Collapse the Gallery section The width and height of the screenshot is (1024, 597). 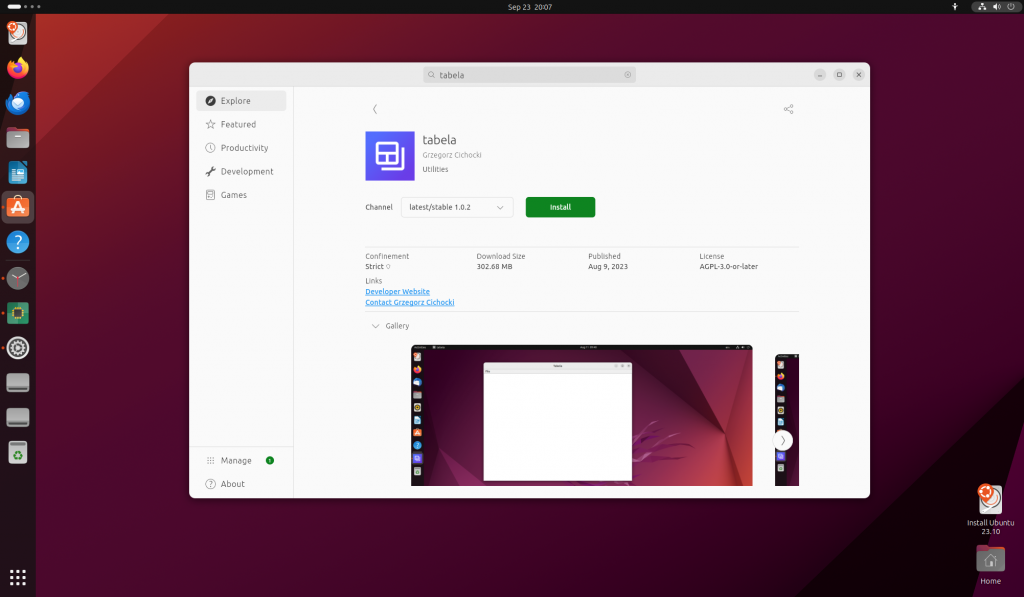[374, 325]
